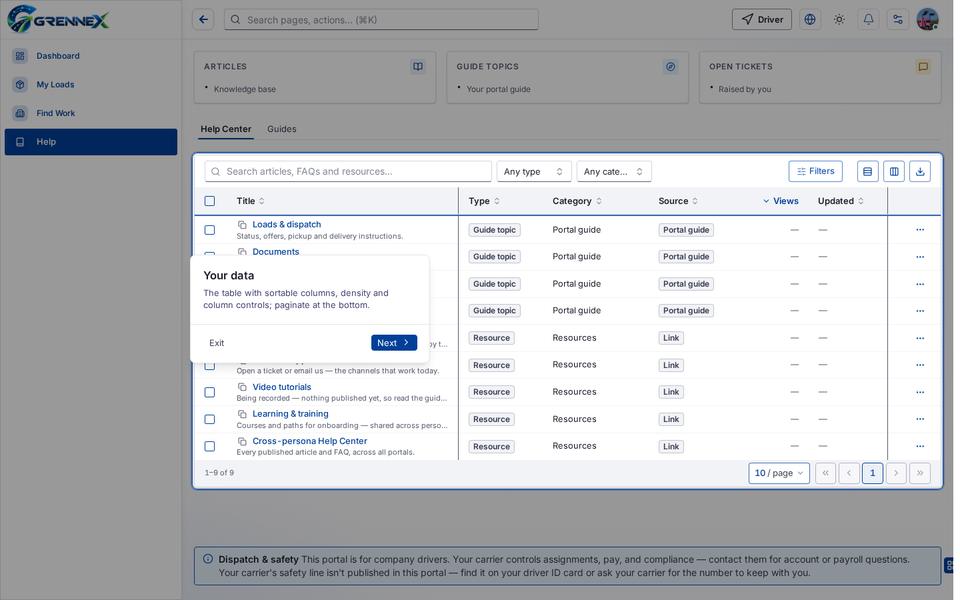Open the Learning & training link

pos(290,414)
